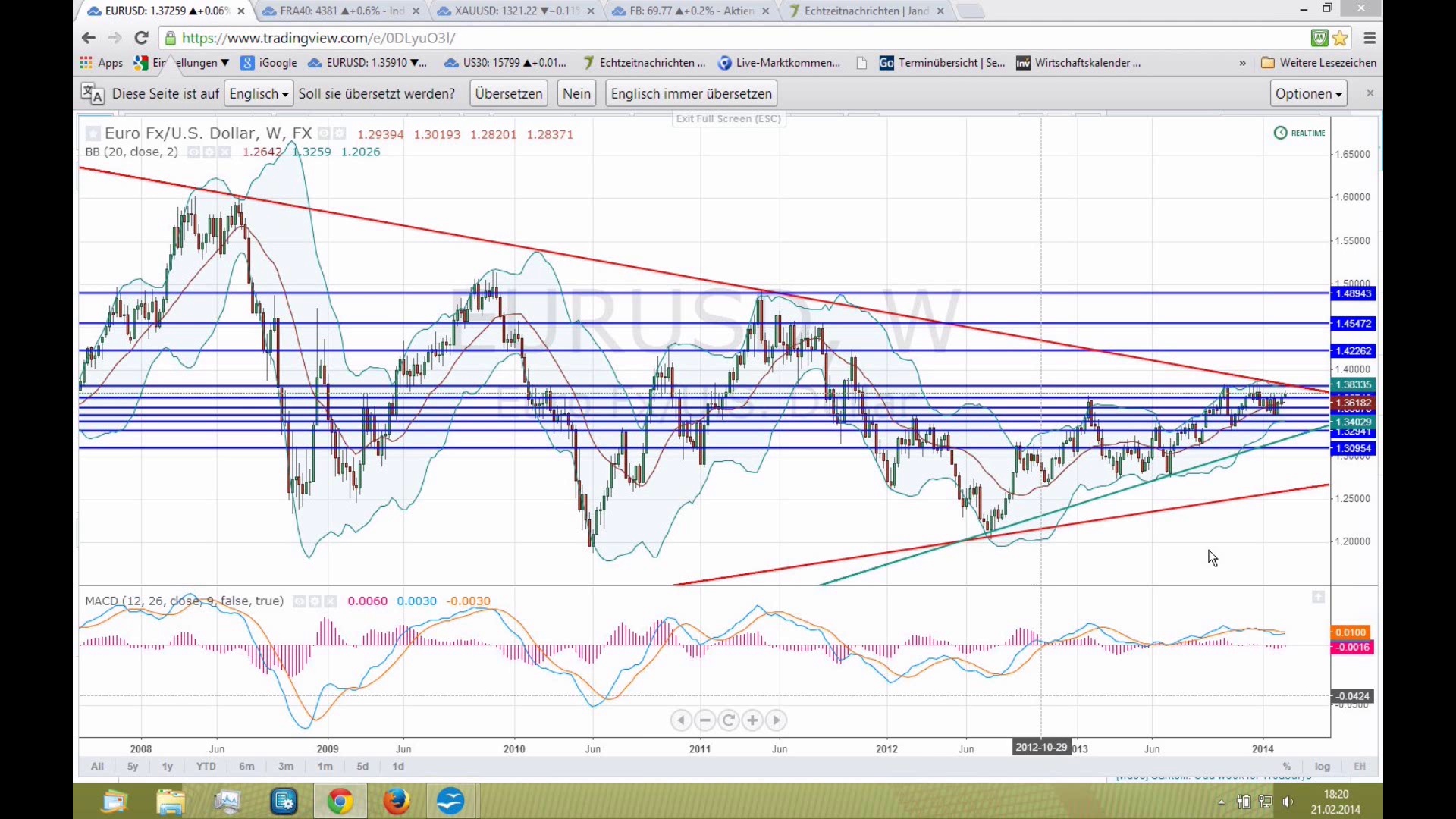Expand the hidden bookmarks chevron

[1242, 63]
